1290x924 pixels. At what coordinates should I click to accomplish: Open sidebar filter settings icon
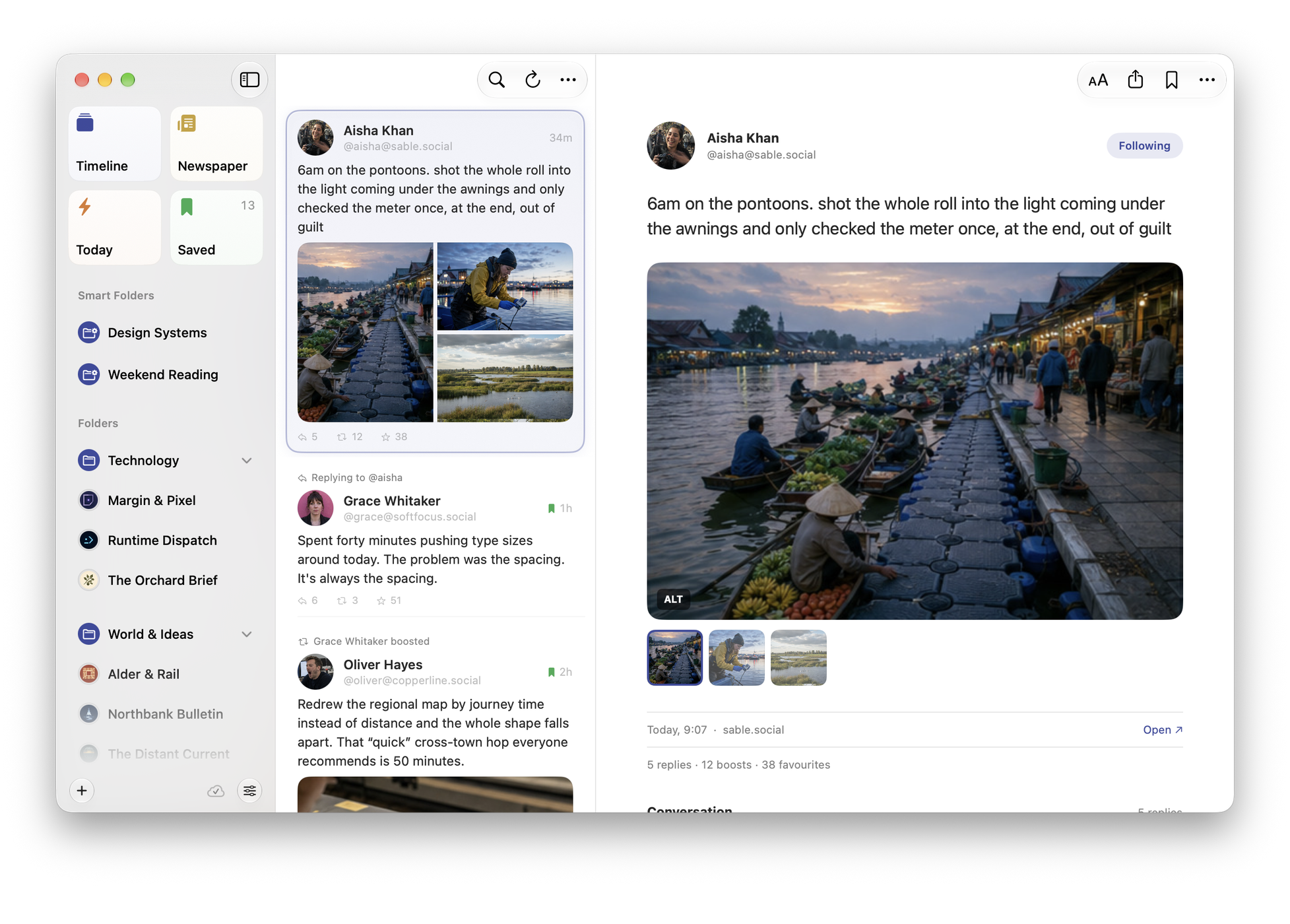coord(249,791)
